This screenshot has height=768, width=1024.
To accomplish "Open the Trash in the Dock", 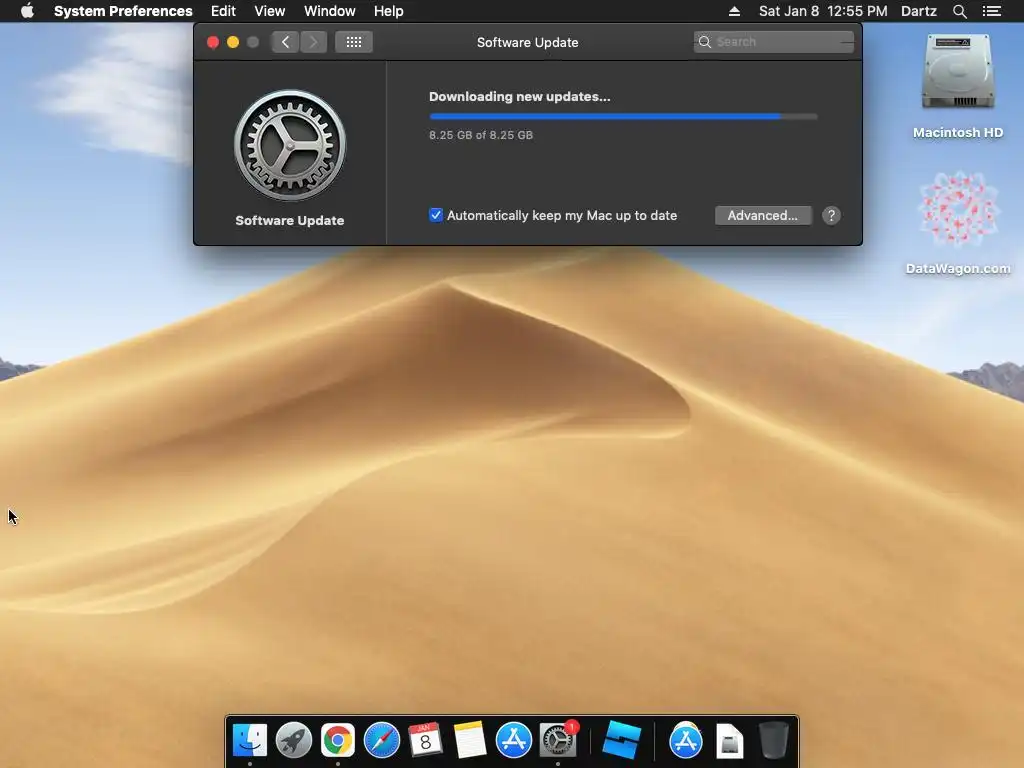I will coord(773,741).
